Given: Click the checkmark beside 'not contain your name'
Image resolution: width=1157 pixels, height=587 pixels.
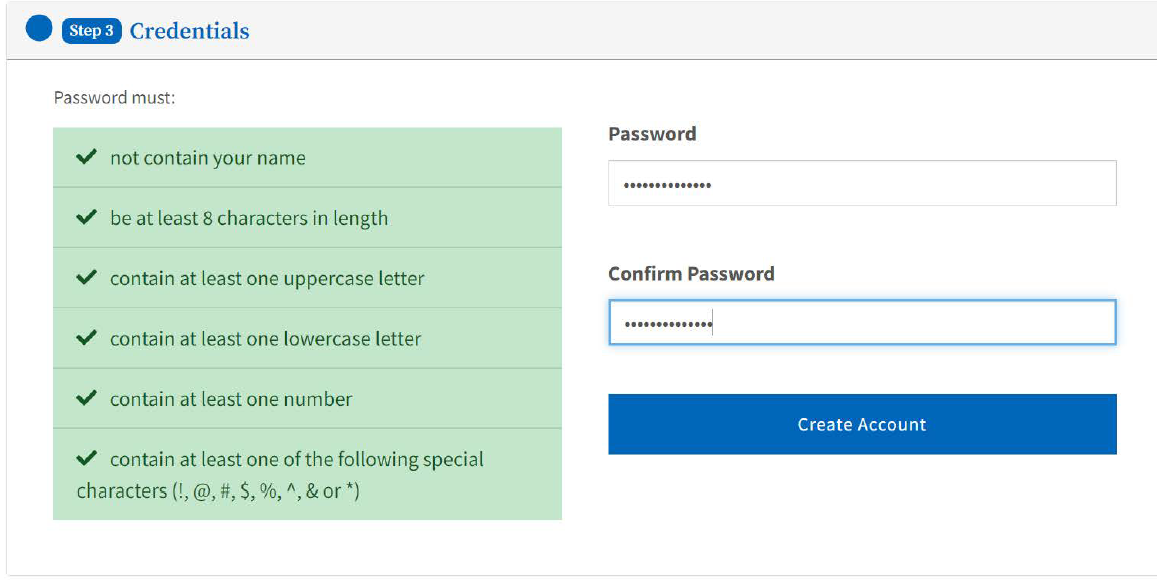Looking at the screenshot, I should click(x=87, y=156).
